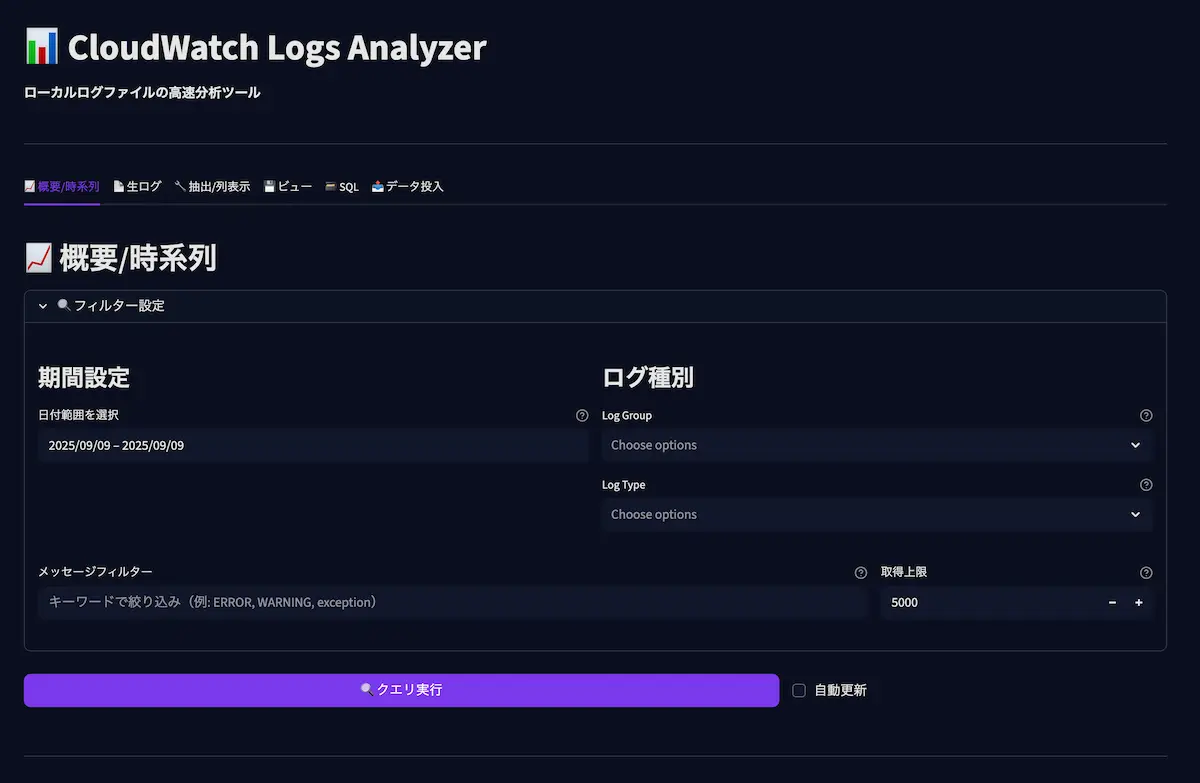Switch to the 生ログ tab
This screenshot has width=1200, height=783.
pyautogui.click(x=137, y=187)
